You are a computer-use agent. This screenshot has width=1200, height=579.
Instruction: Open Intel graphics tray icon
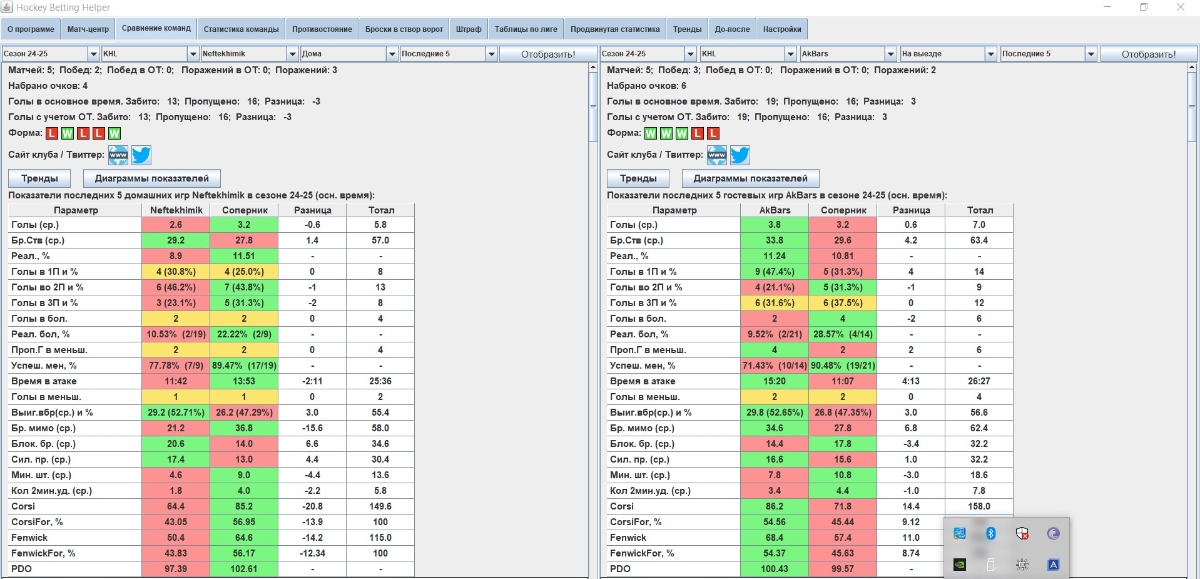[x=960, y=534]
